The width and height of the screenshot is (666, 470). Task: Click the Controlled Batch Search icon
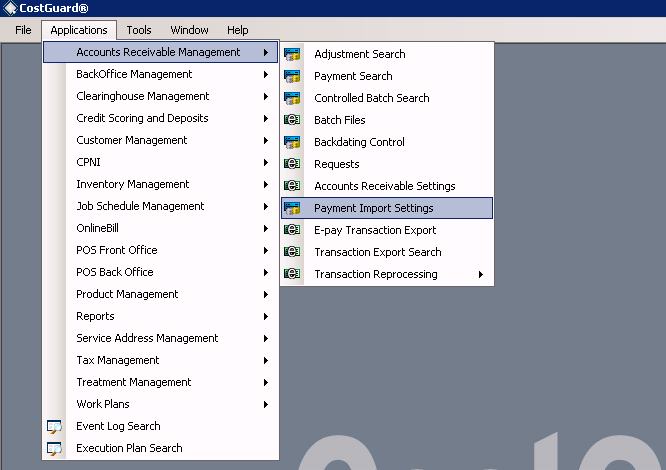tap(292, 98)
